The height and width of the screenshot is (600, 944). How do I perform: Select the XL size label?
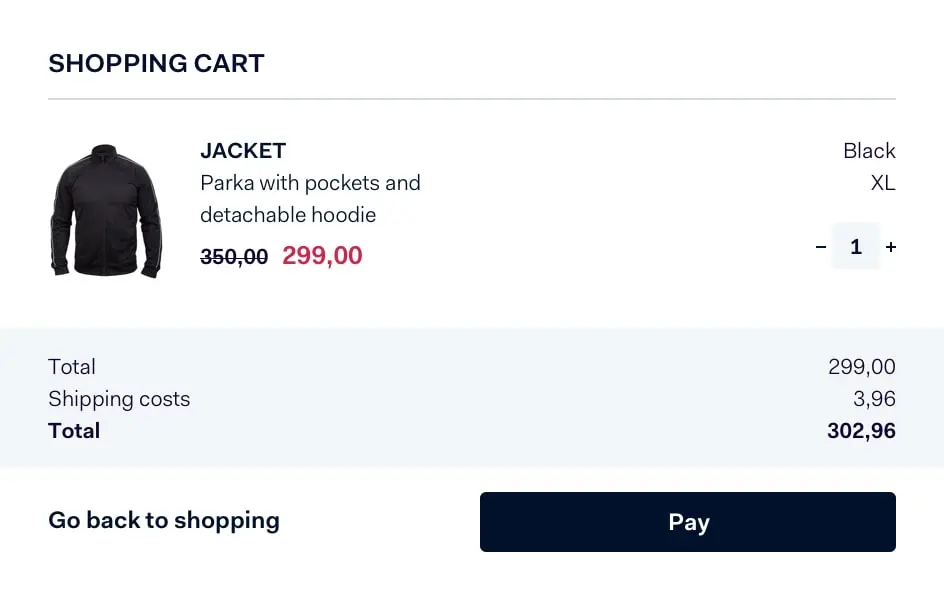coord(882,183)
